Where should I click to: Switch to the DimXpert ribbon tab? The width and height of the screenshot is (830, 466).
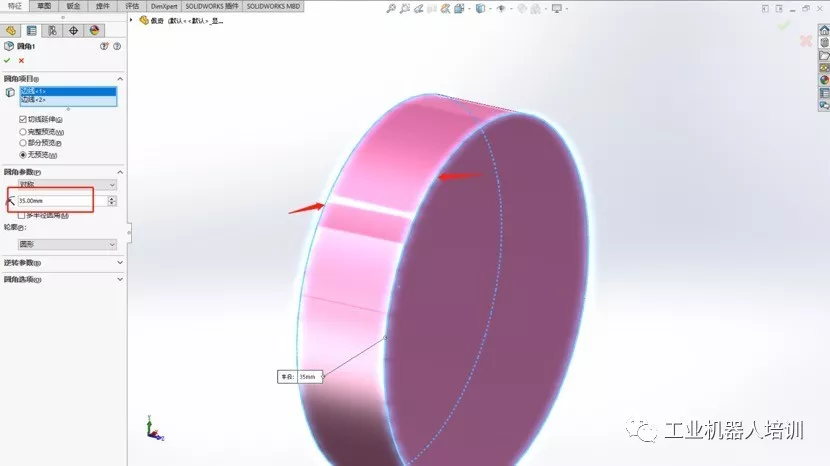click(164, 6)
